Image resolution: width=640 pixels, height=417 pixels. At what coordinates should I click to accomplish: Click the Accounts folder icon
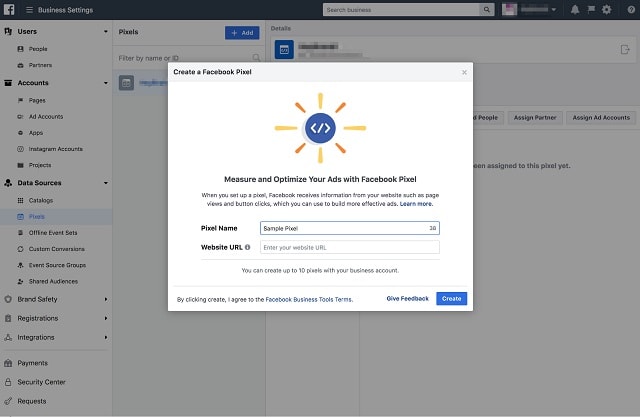[8, 83]
